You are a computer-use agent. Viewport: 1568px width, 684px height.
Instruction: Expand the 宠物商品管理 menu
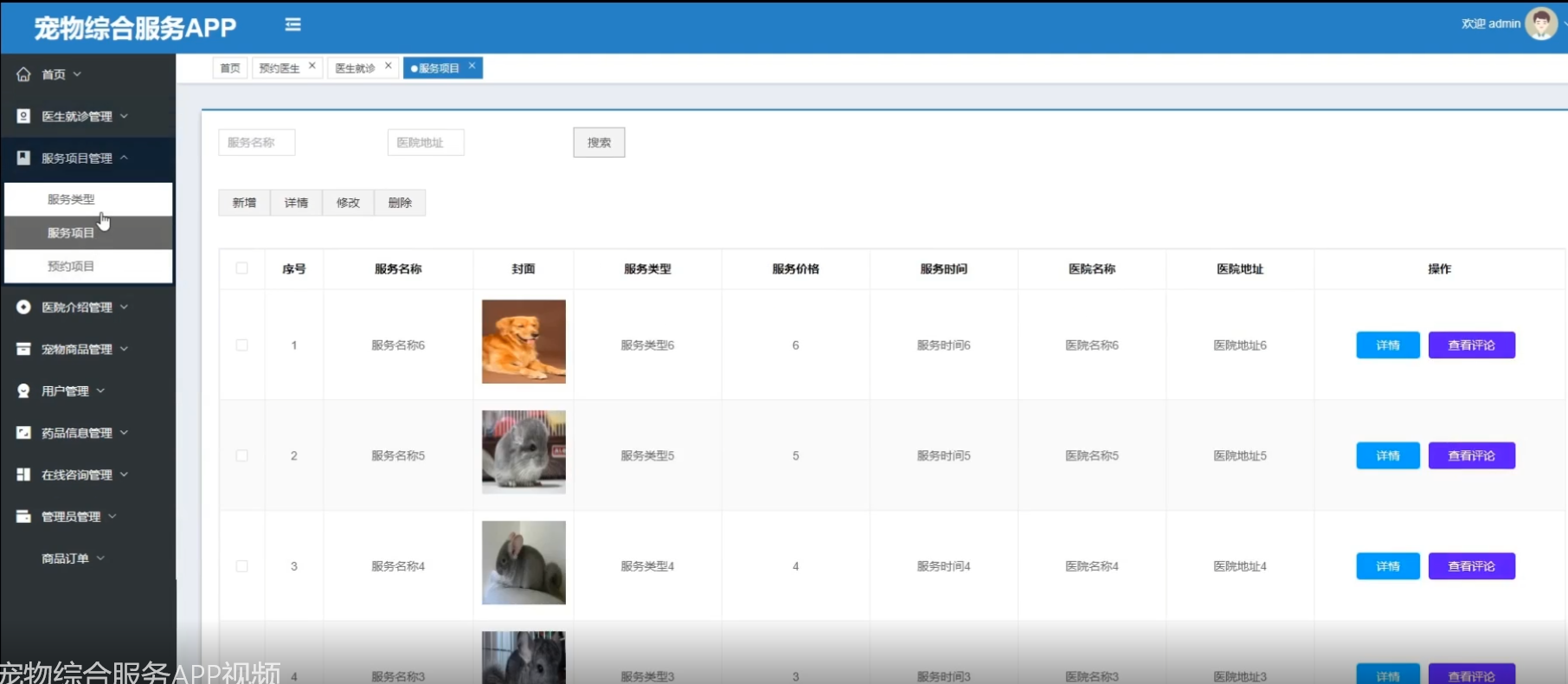124,349
